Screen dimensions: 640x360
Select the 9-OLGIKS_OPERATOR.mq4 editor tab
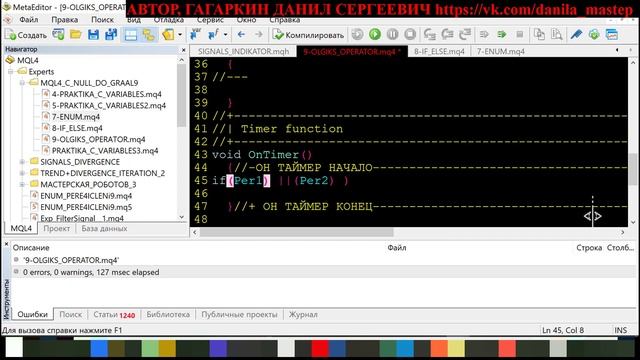[352, 51]
